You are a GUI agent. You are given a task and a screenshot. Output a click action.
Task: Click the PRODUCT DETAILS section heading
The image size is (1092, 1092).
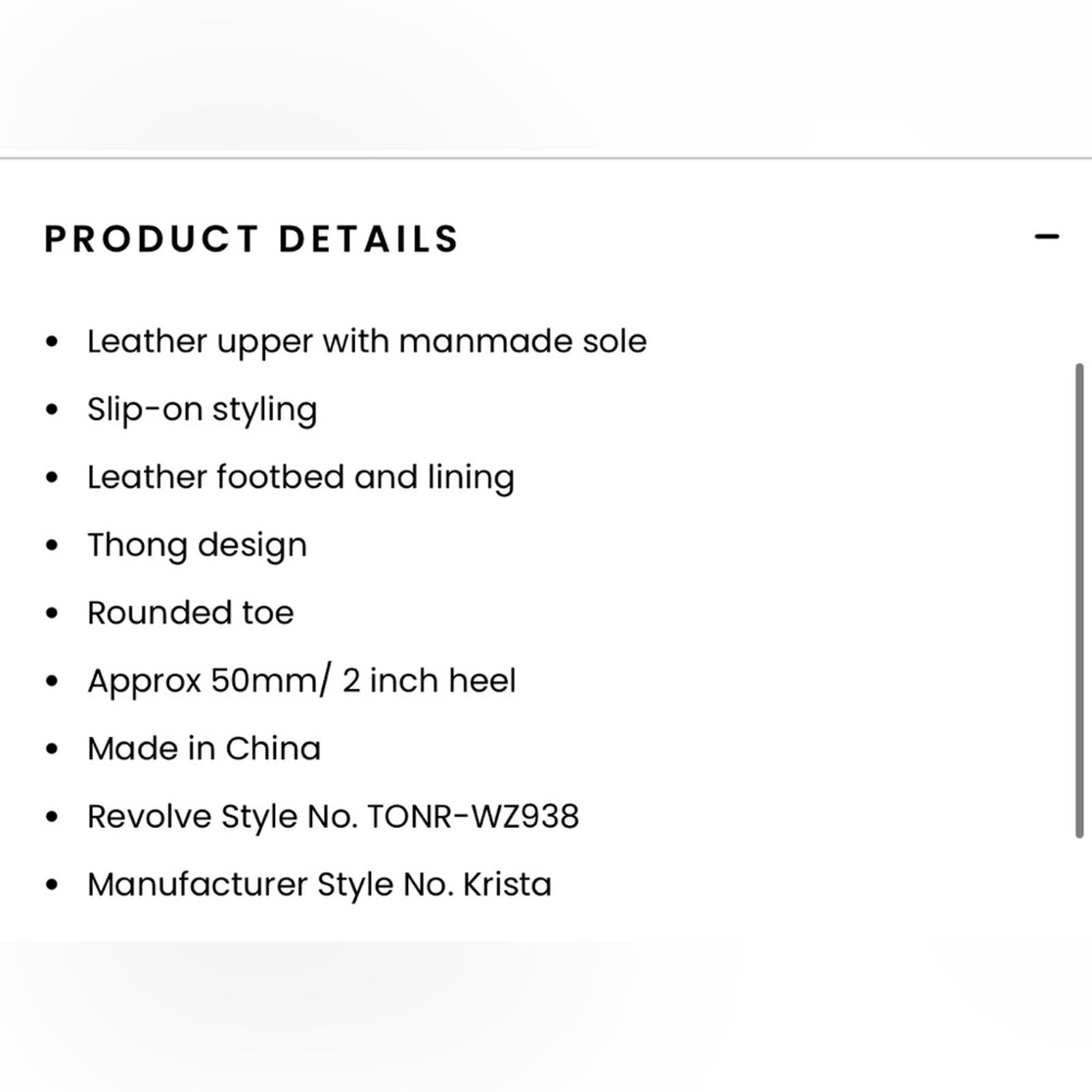pos(252,239)
